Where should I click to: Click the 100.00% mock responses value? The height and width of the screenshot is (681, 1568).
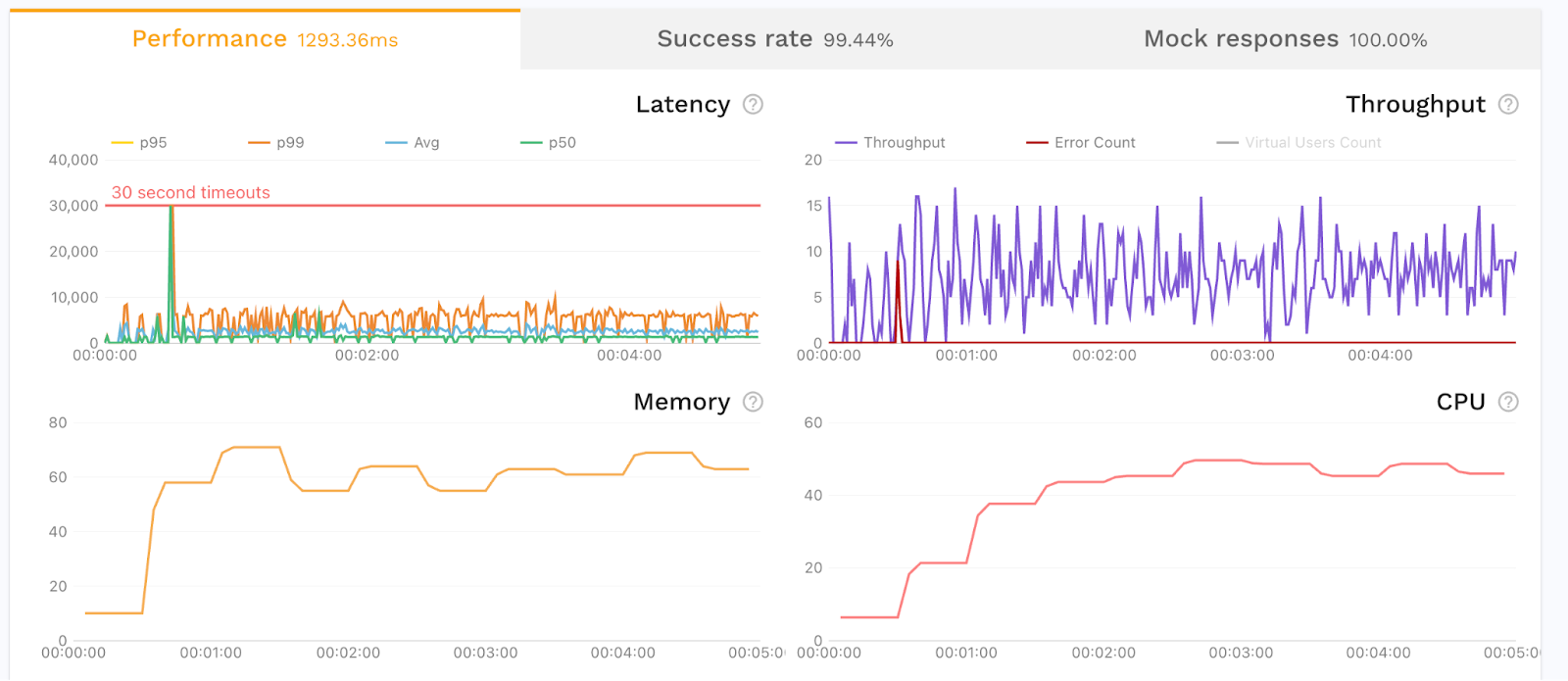(1388, 40)
